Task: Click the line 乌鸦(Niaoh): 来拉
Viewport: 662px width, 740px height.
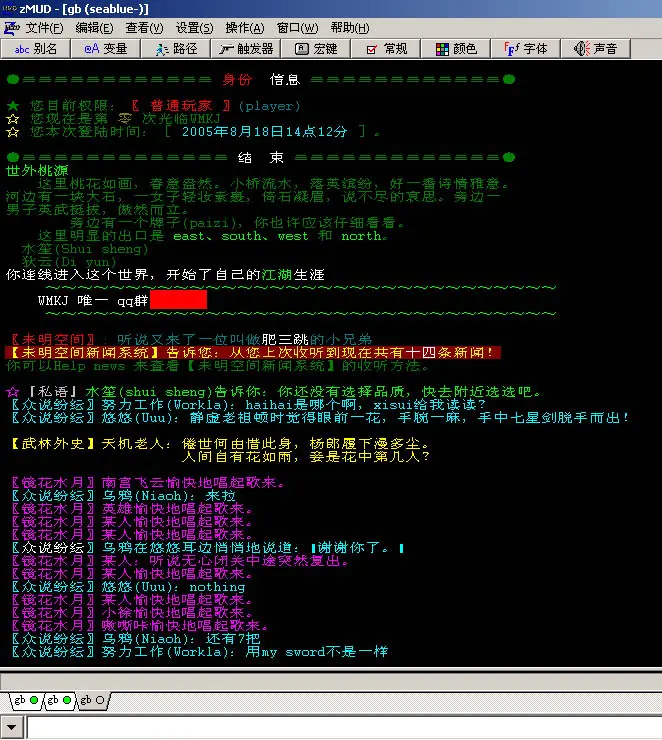Action: click(123, 496)
